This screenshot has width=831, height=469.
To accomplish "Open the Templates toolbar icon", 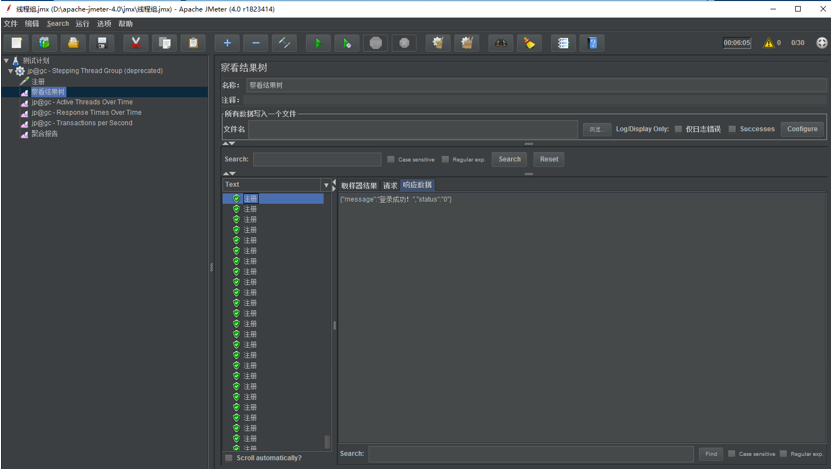I will [45, 43].
